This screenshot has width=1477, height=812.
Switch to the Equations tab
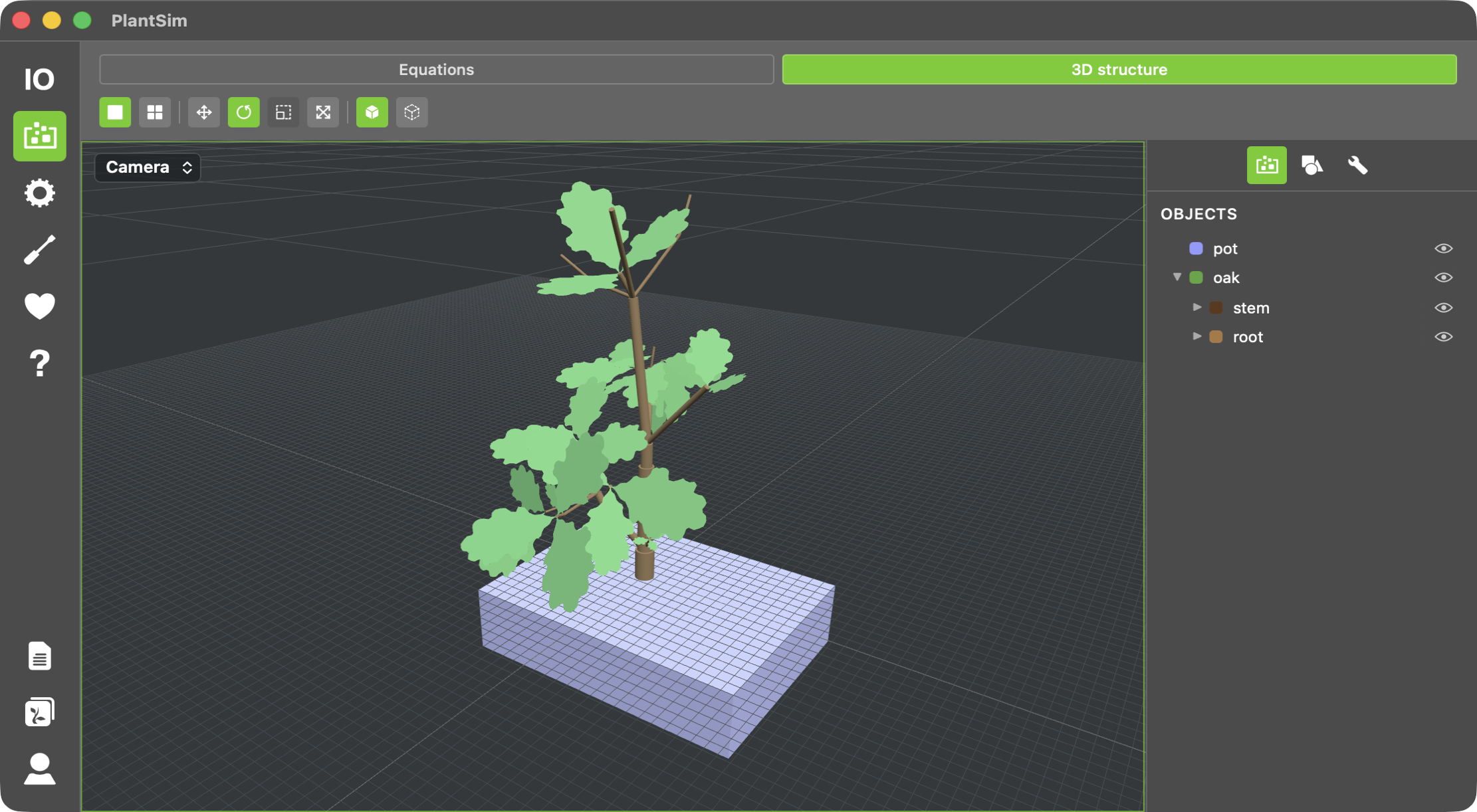tap(437, 70)
